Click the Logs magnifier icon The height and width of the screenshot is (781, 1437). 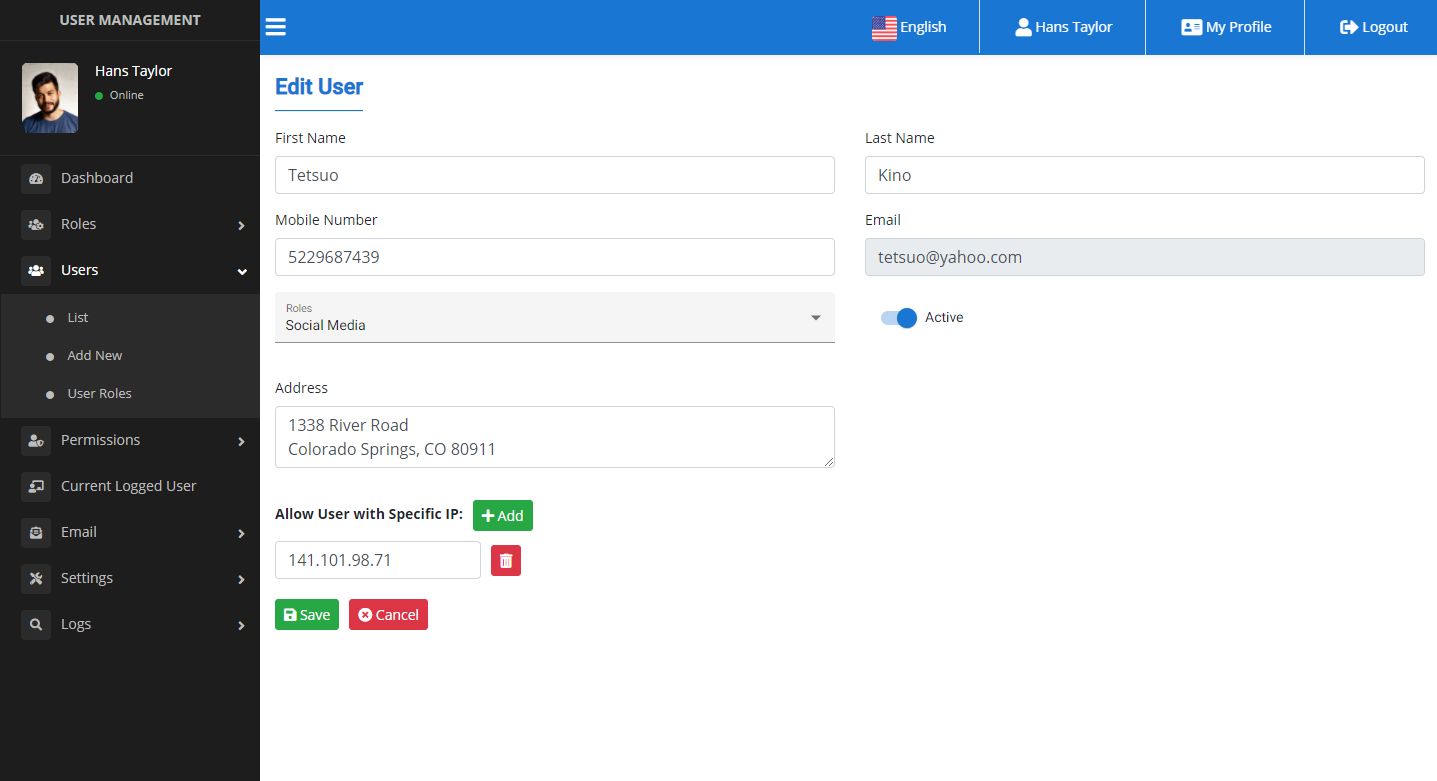point(36,624)
